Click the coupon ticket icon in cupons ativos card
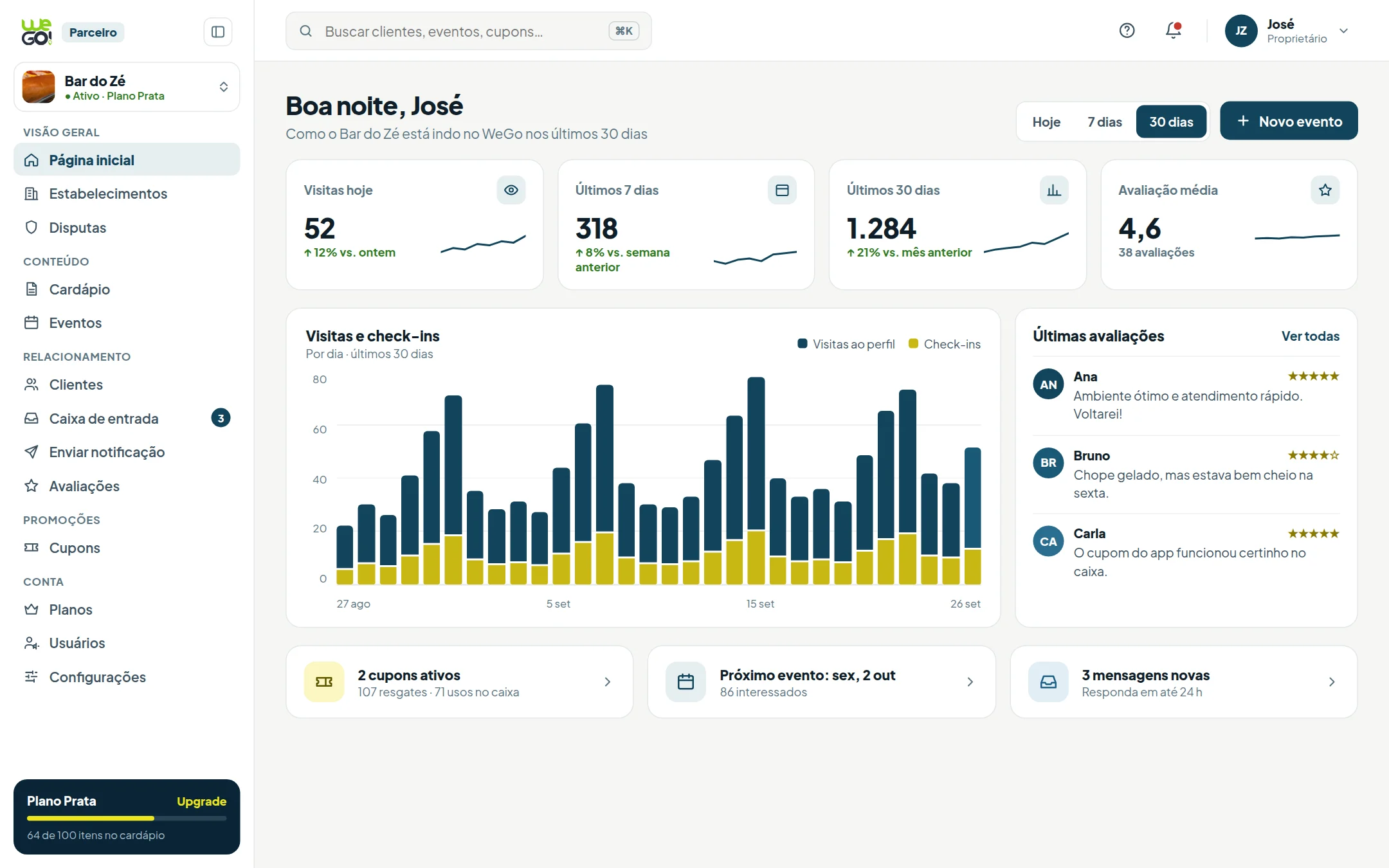Screen dimensions: 1389x868 pyautogui.click(x=324, y=682)
